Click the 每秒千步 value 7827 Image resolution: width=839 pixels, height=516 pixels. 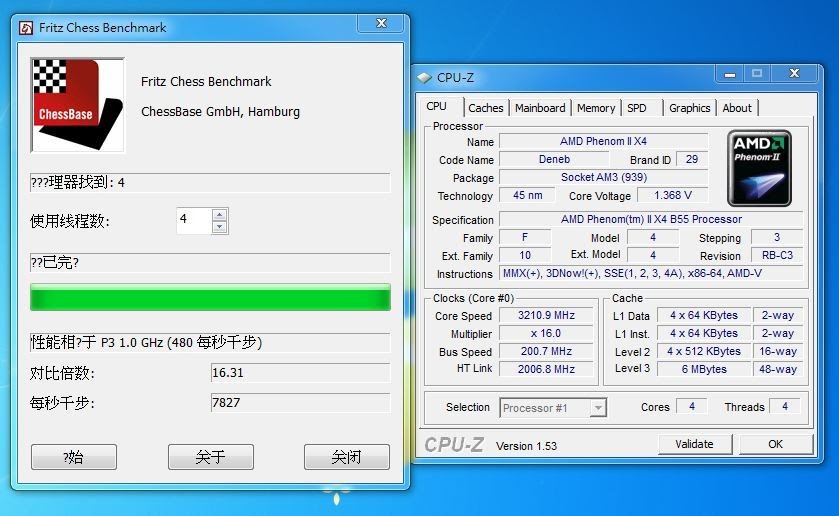[x=301, y=403]
